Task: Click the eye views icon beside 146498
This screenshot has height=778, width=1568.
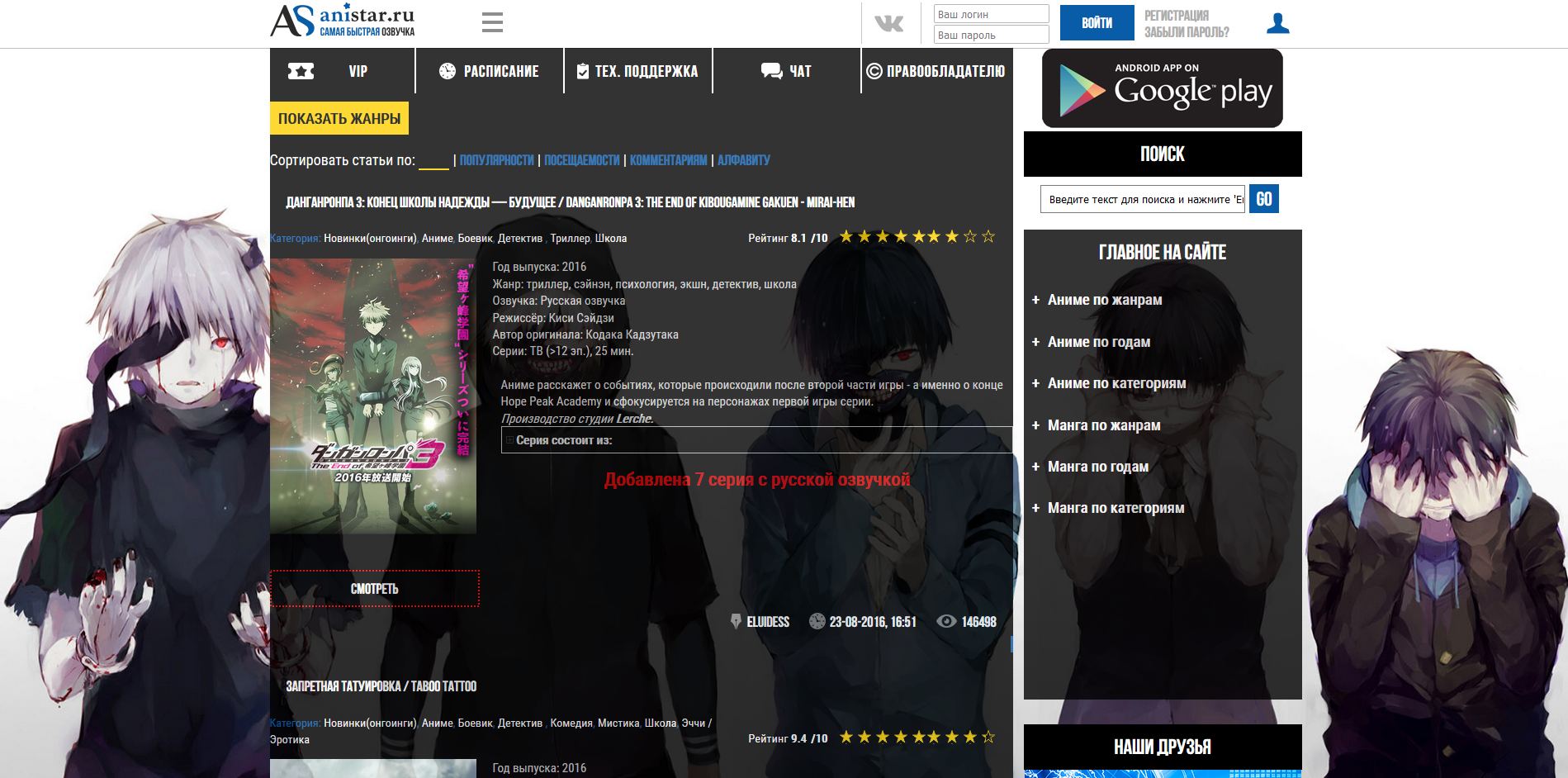Action: point(946,621)
